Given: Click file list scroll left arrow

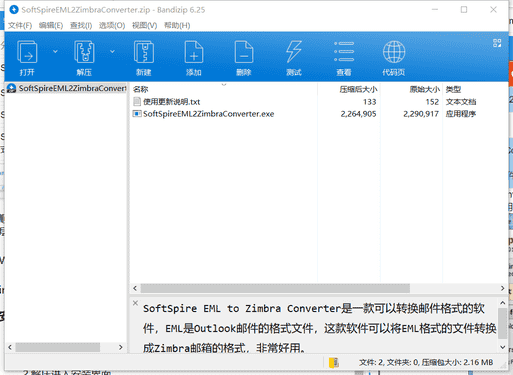Looking at the screenshot, I should pos(135,288).
